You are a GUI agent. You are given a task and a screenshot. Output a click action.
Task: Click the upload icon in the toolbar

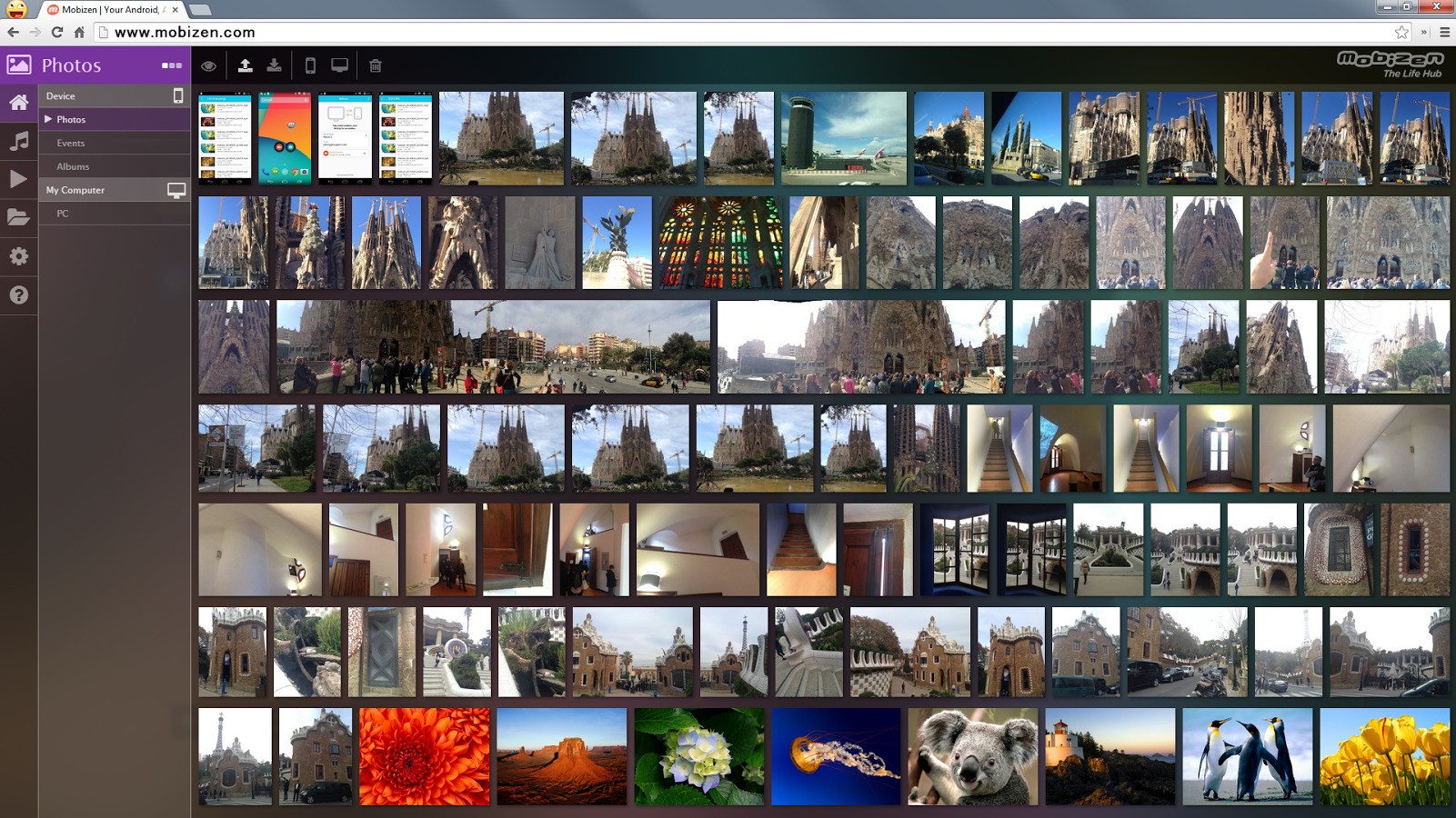(x=245, y=65)
